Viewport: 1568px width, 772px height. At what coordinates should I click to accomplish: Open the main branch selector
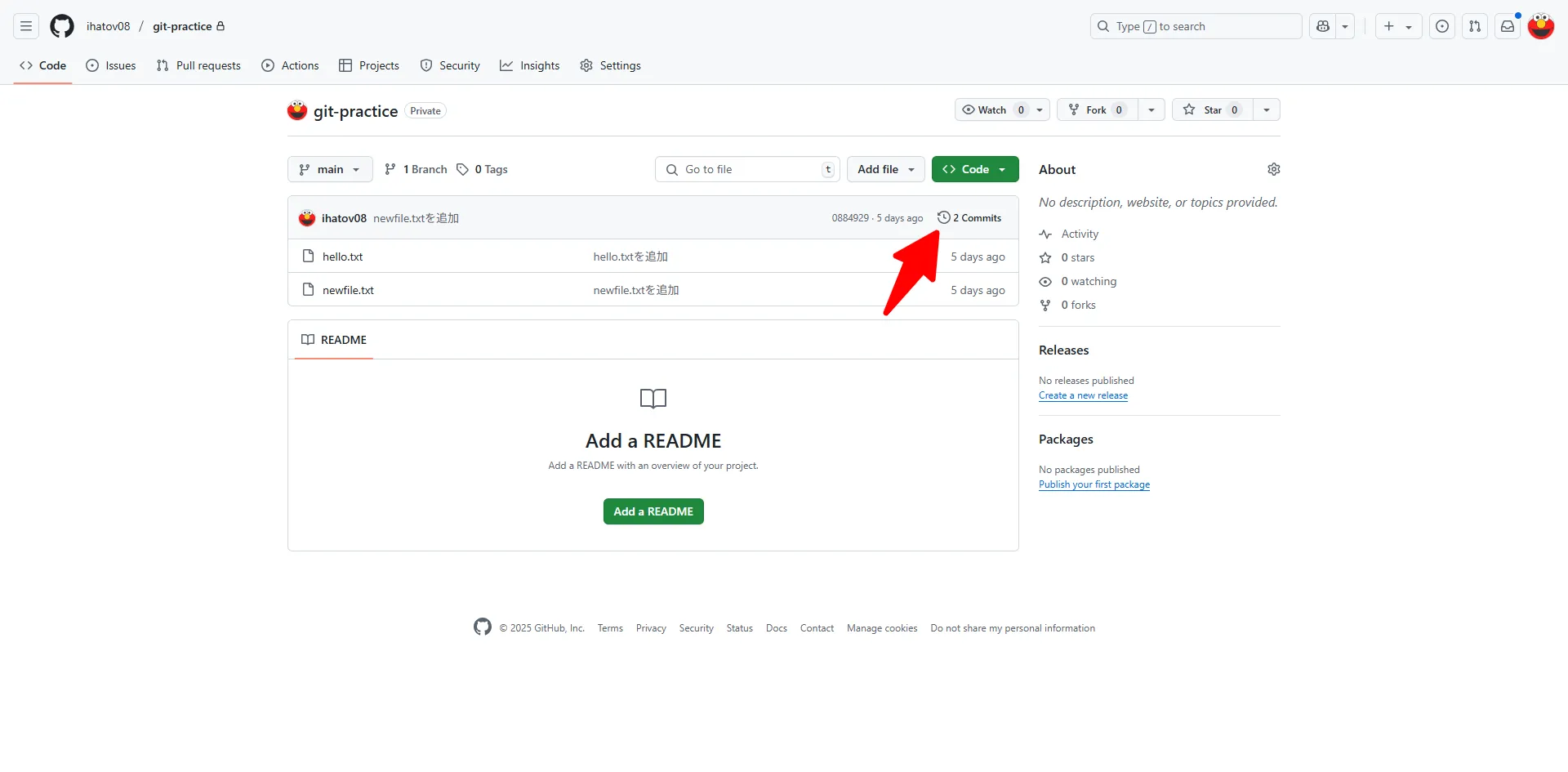[330, 169]
